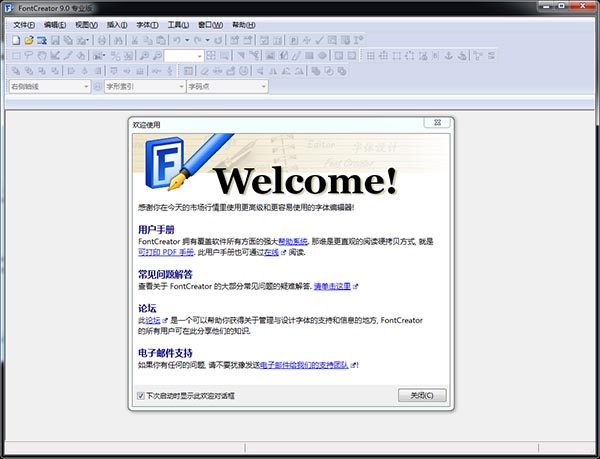Insert a filled rectangle contour icon
Image resolution: width=600 pixels, height=459 pixels.
point(309,56)
